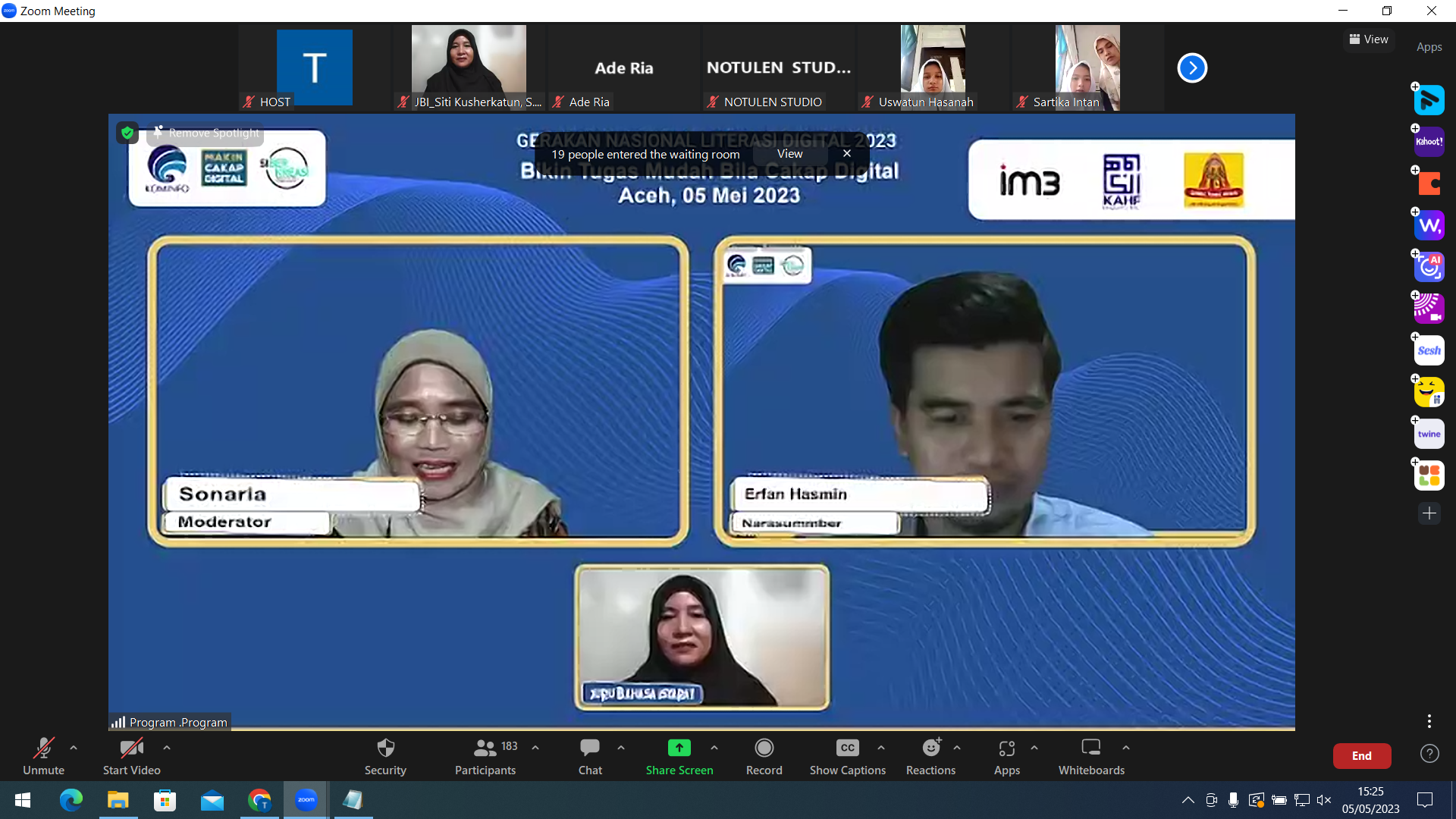The width and height of the screenshot is (1456, 819).
Task: Open the colorful four-squares app icon
Action: pyautogui.click(x=1429, y=475)
